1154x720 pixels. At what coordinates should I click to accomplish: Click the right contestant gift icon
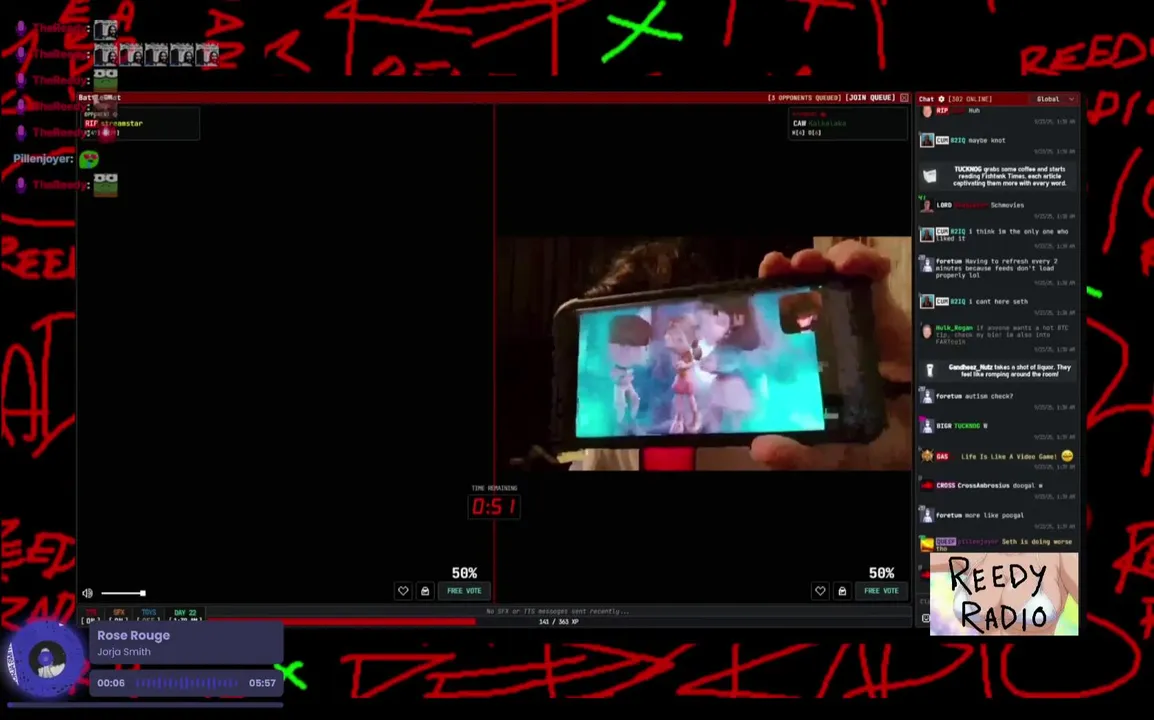[842, 590]
